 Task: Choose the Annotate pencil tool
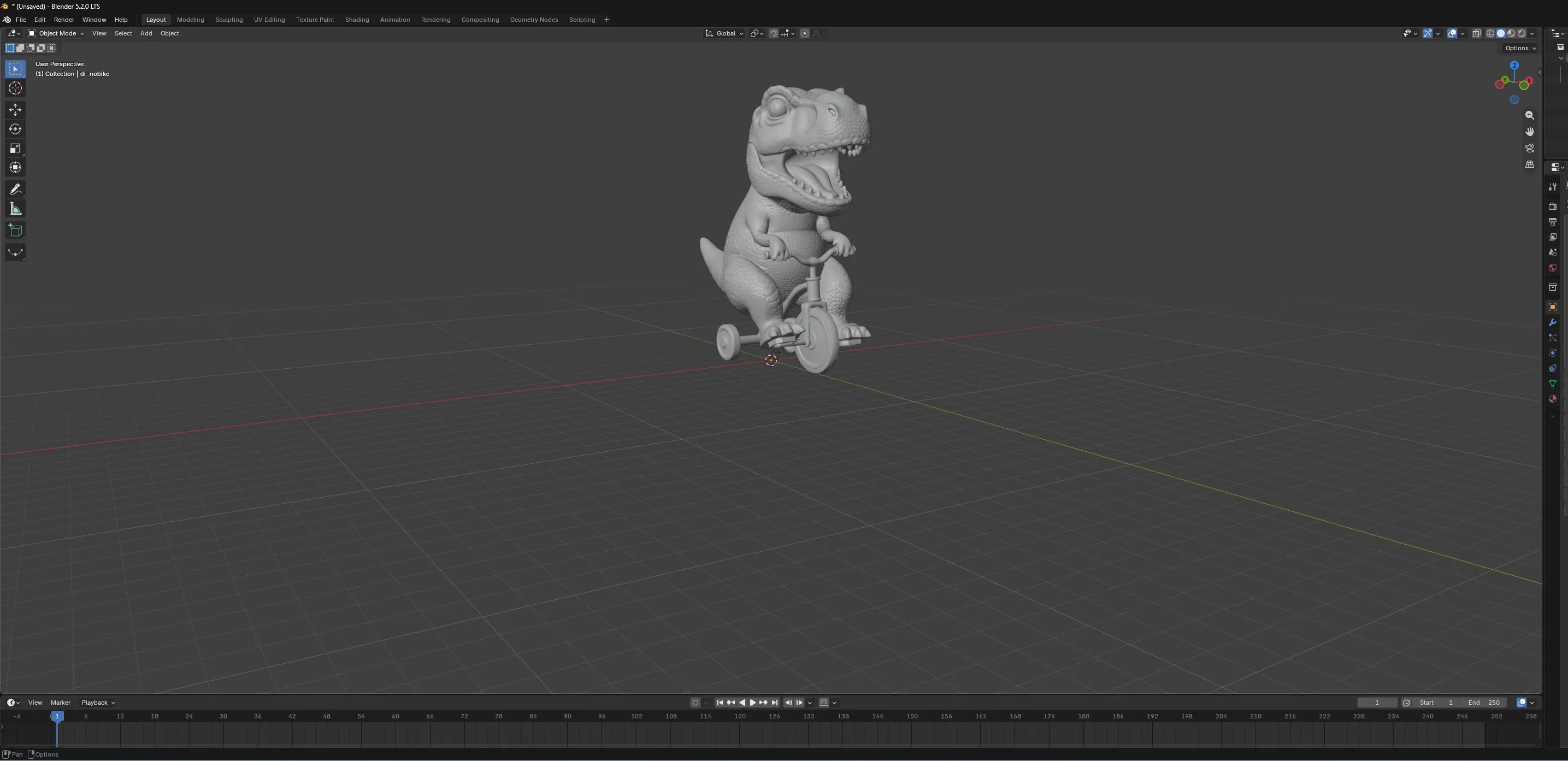15,190
